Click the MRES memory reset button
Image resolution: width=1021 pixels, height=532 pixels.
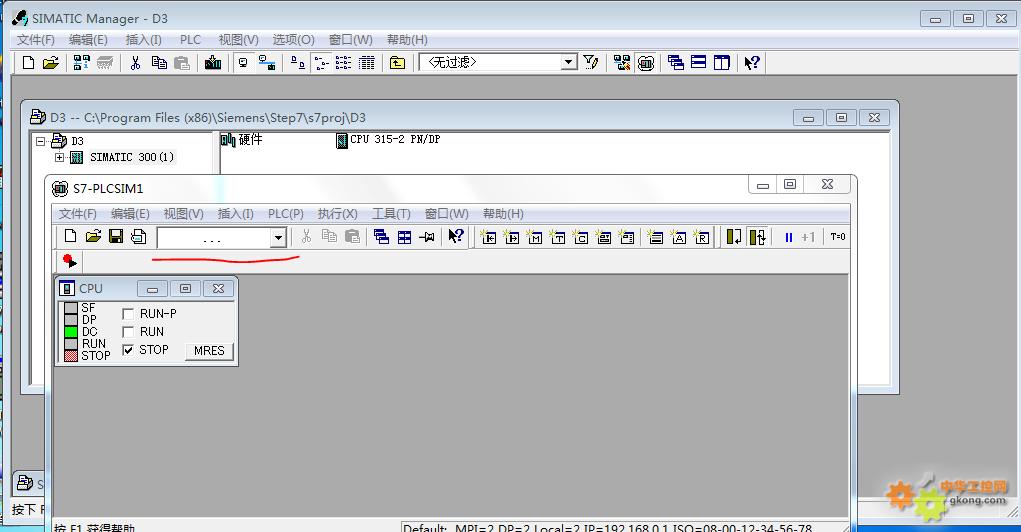(x=209, y=351)
